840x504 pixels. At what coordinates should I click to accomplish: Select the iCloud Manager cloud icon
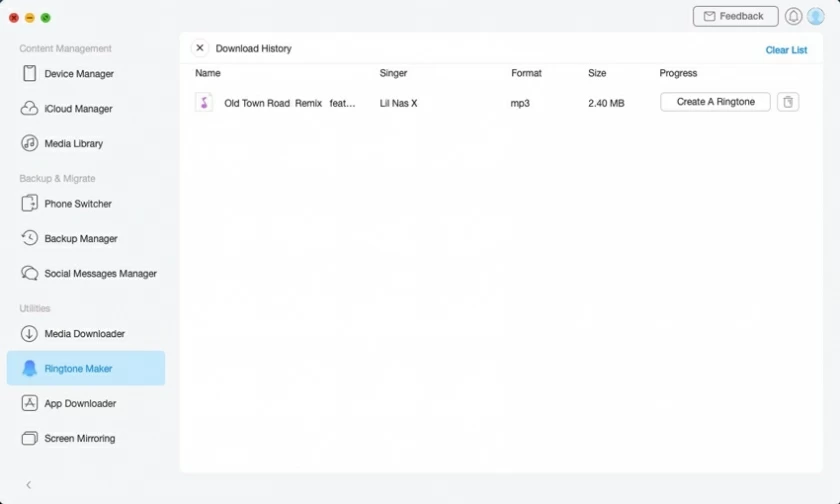pyautogui.click(x=29, y=109)
